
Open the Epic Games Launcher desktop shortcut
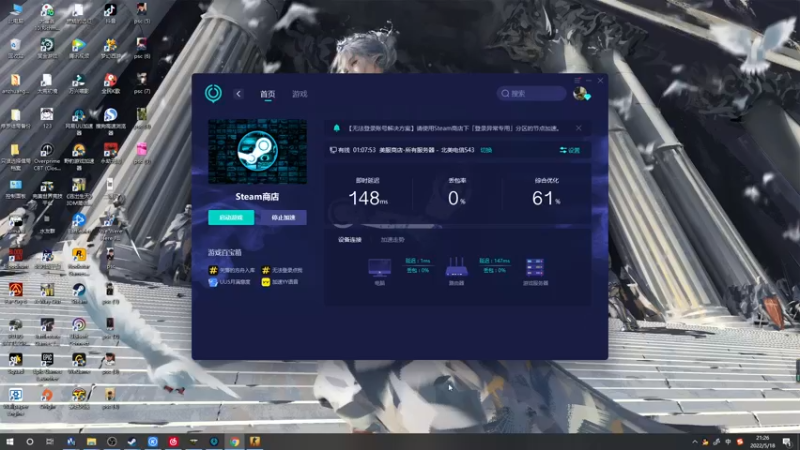click(x=47, y=365)
